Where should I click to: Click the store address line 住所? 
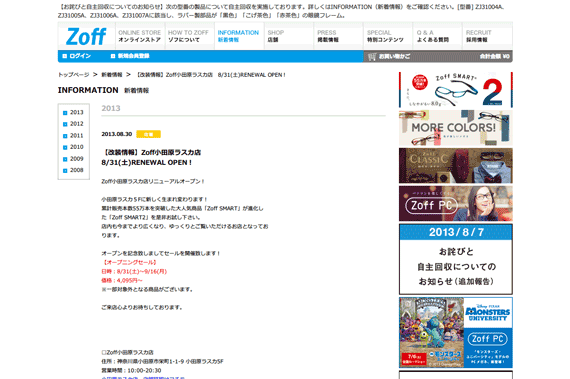[162, 362]
